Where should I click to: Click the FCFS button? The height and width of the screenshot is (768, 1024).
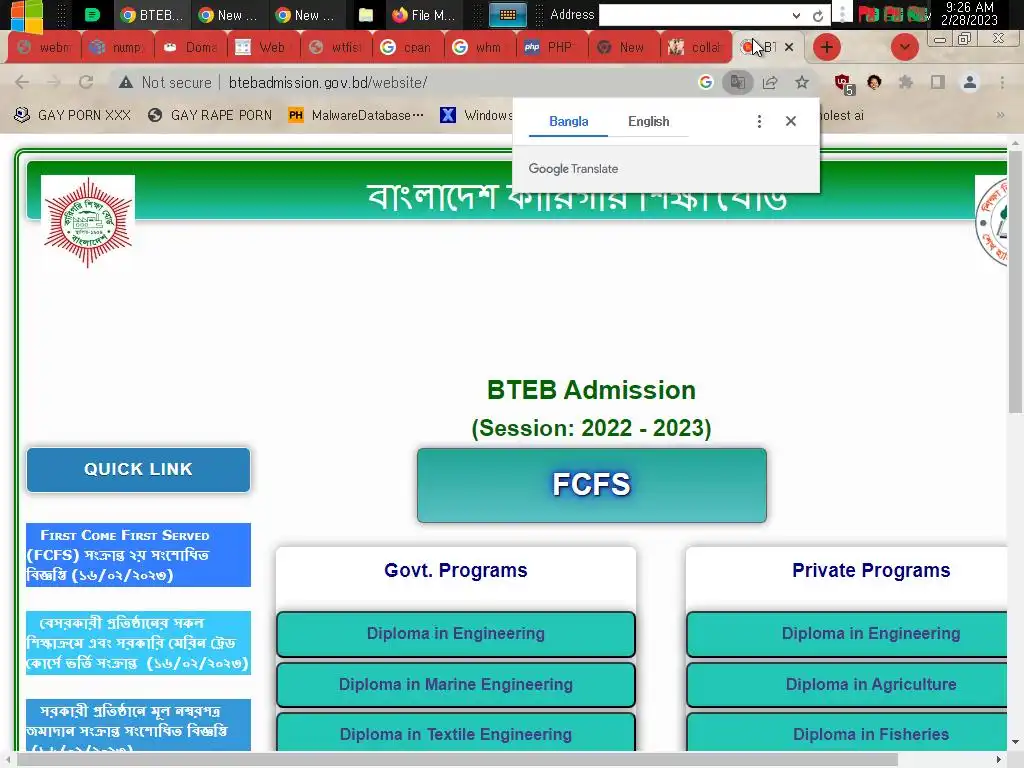click(592, 485)
